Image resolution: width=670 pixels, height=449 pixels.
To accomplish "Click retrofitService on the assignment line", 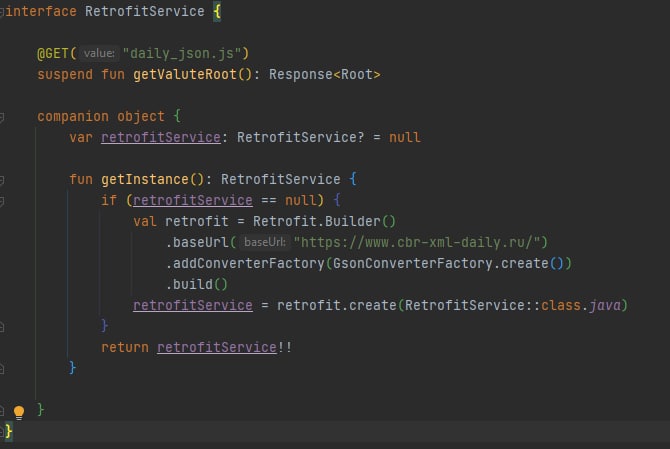I will tap(193, 305).
